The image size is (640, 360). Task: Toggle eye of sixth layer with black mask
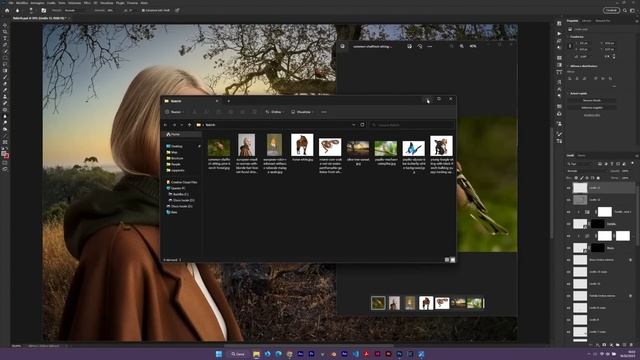point(569,248)
